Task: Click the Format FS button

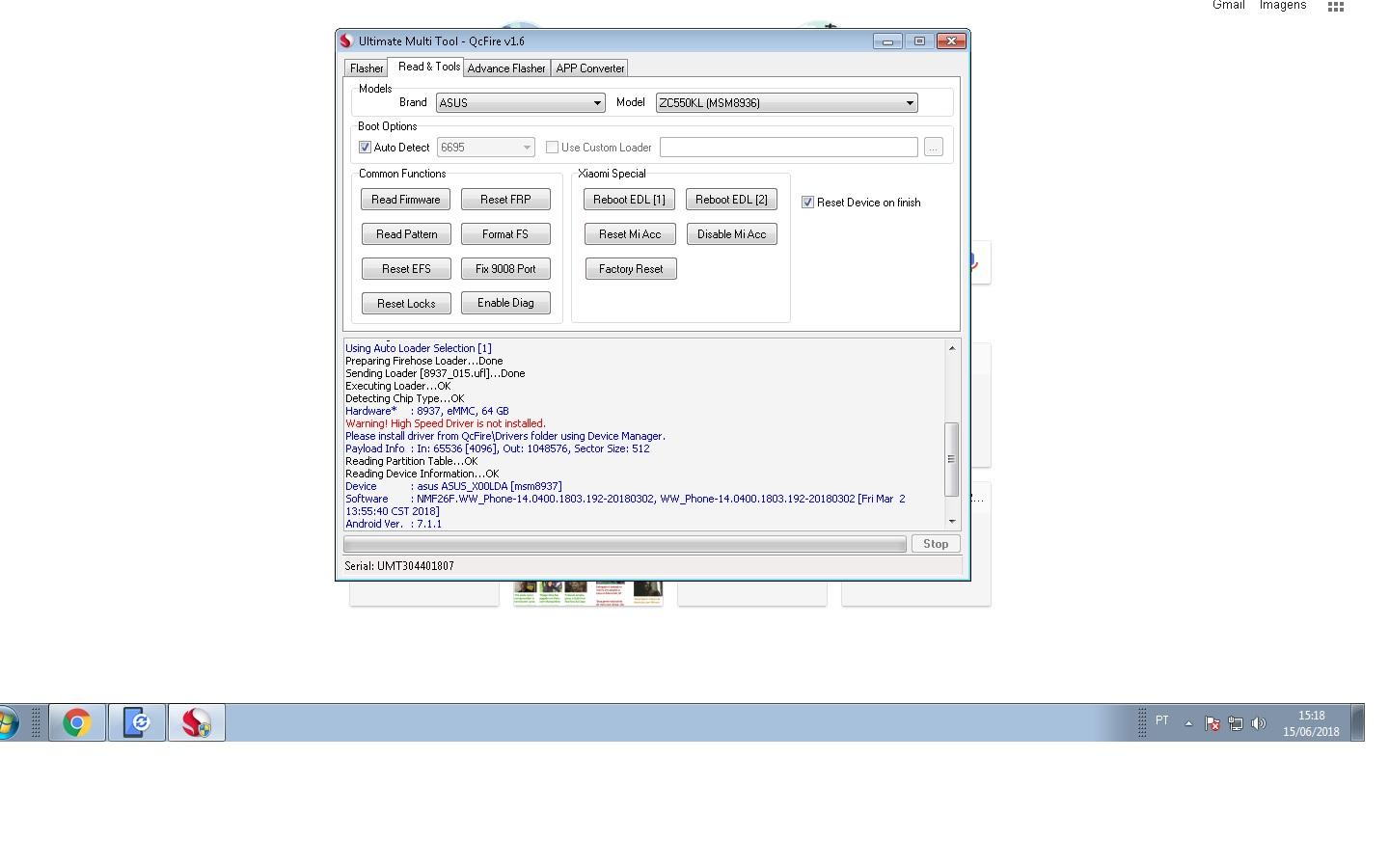Action: point(505,234)
